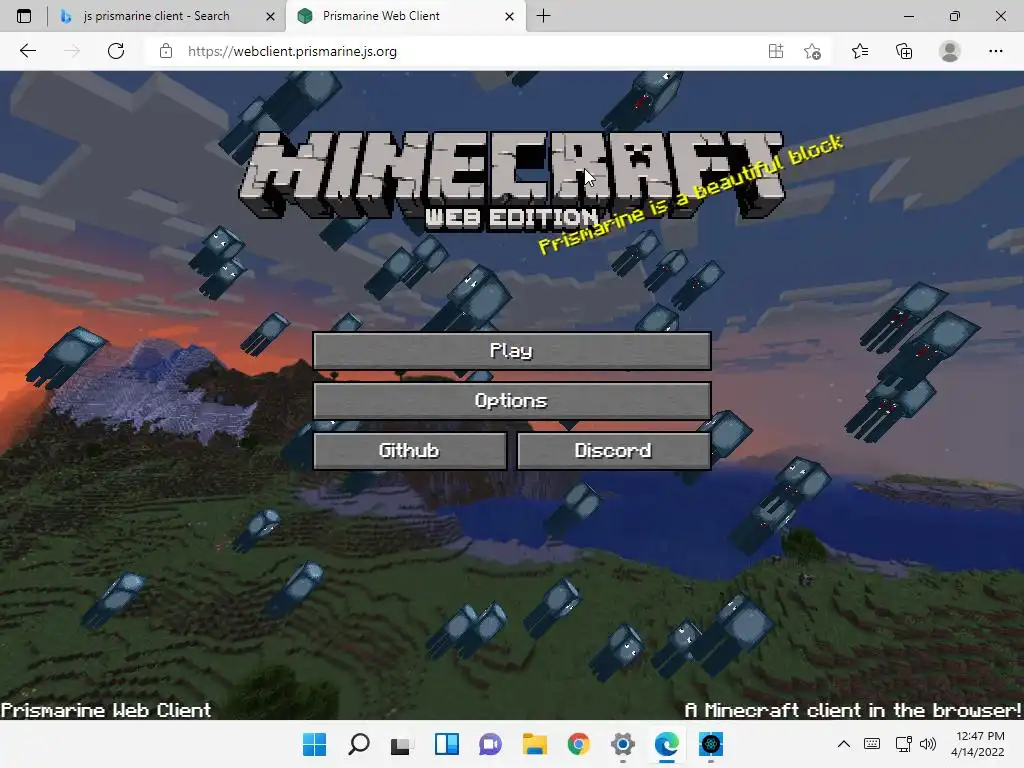Open the Options menu button

(x=512, y=400)
